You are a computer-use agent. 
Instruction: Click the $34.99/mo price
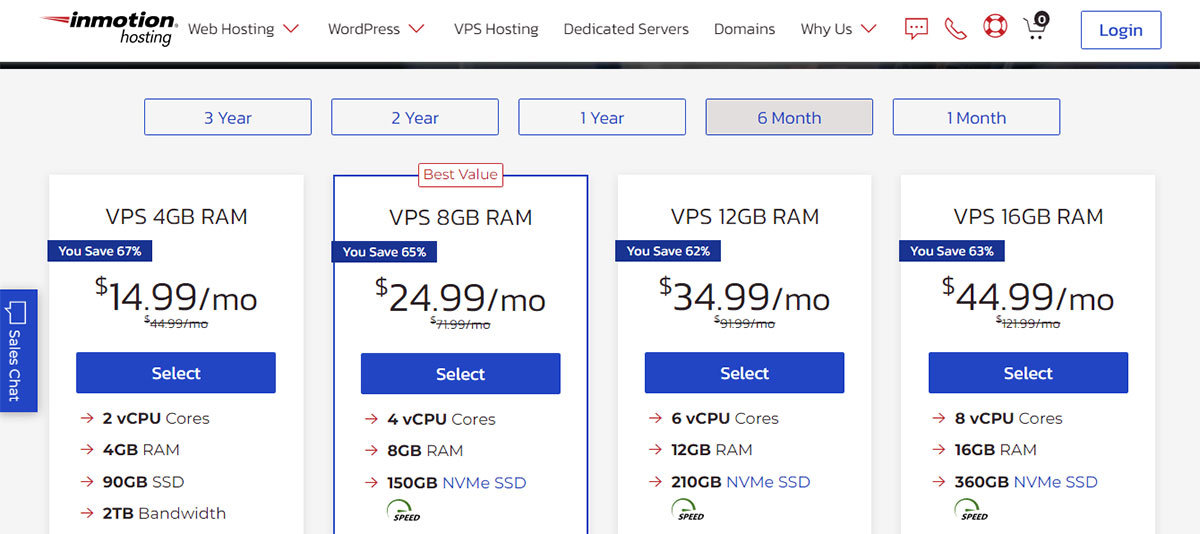pyautogui.click(x=744, y=296)
